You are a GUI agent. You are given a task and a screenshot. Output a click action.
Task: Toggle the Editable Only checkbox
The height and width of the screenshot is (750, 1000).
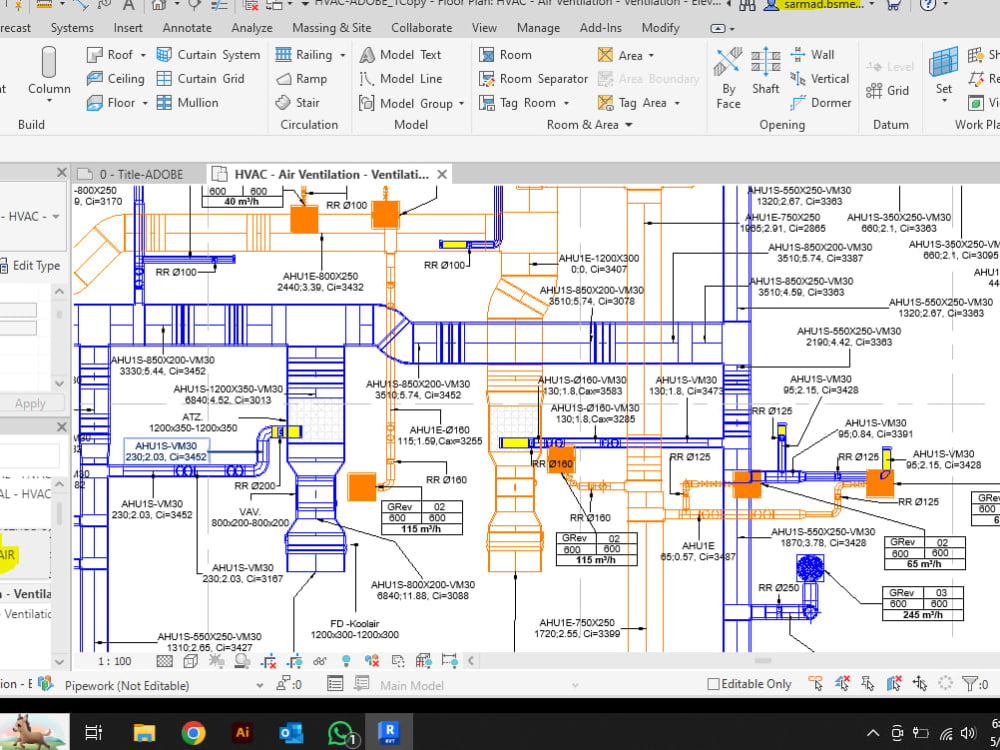point(714,684)
